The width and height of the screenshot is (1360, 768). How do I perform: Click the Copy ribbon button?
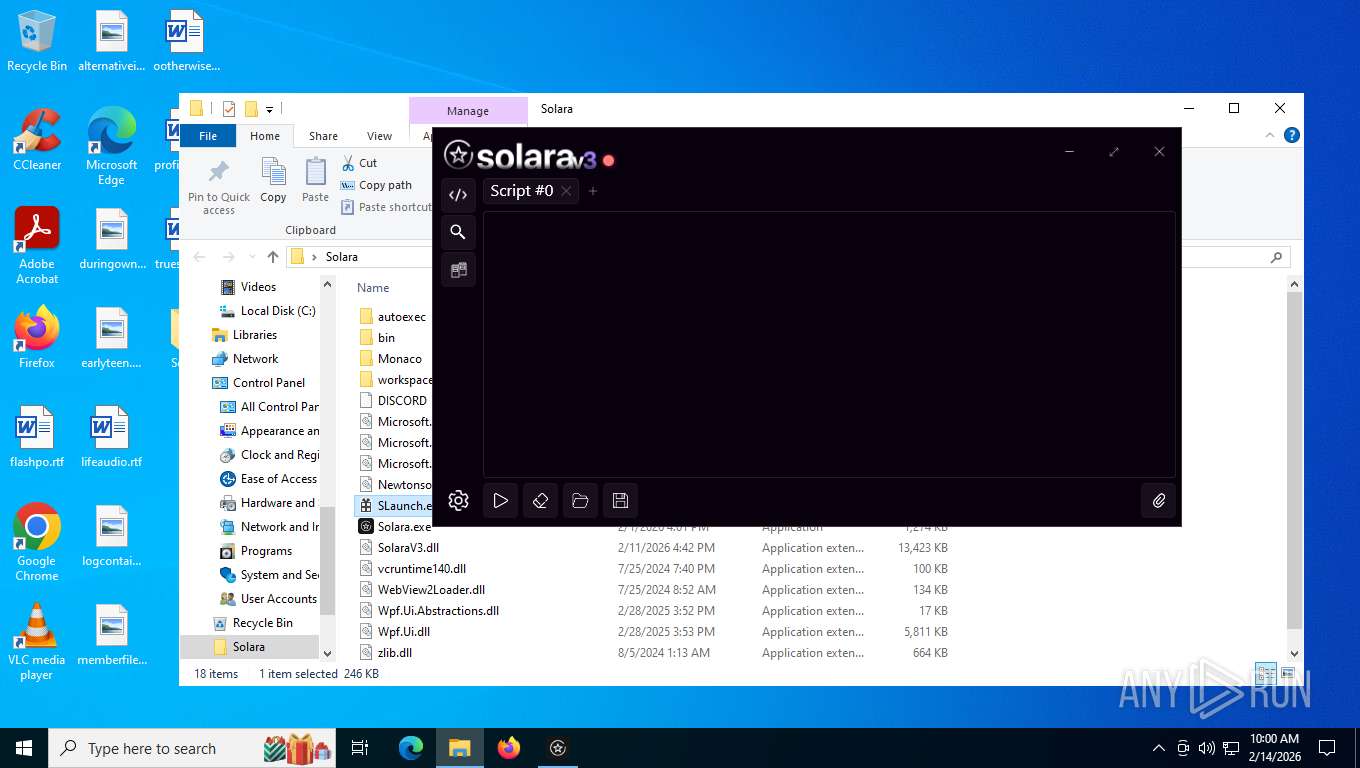tap(273, 181)
